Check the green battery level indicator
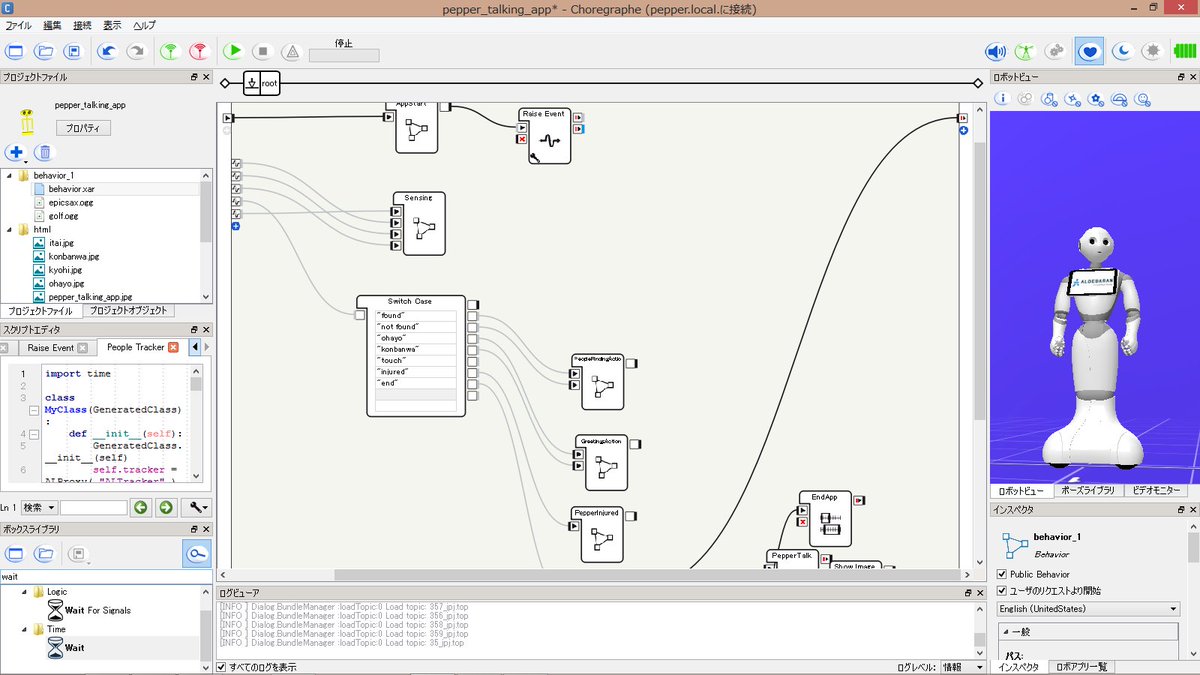 tap(1184, 51)
